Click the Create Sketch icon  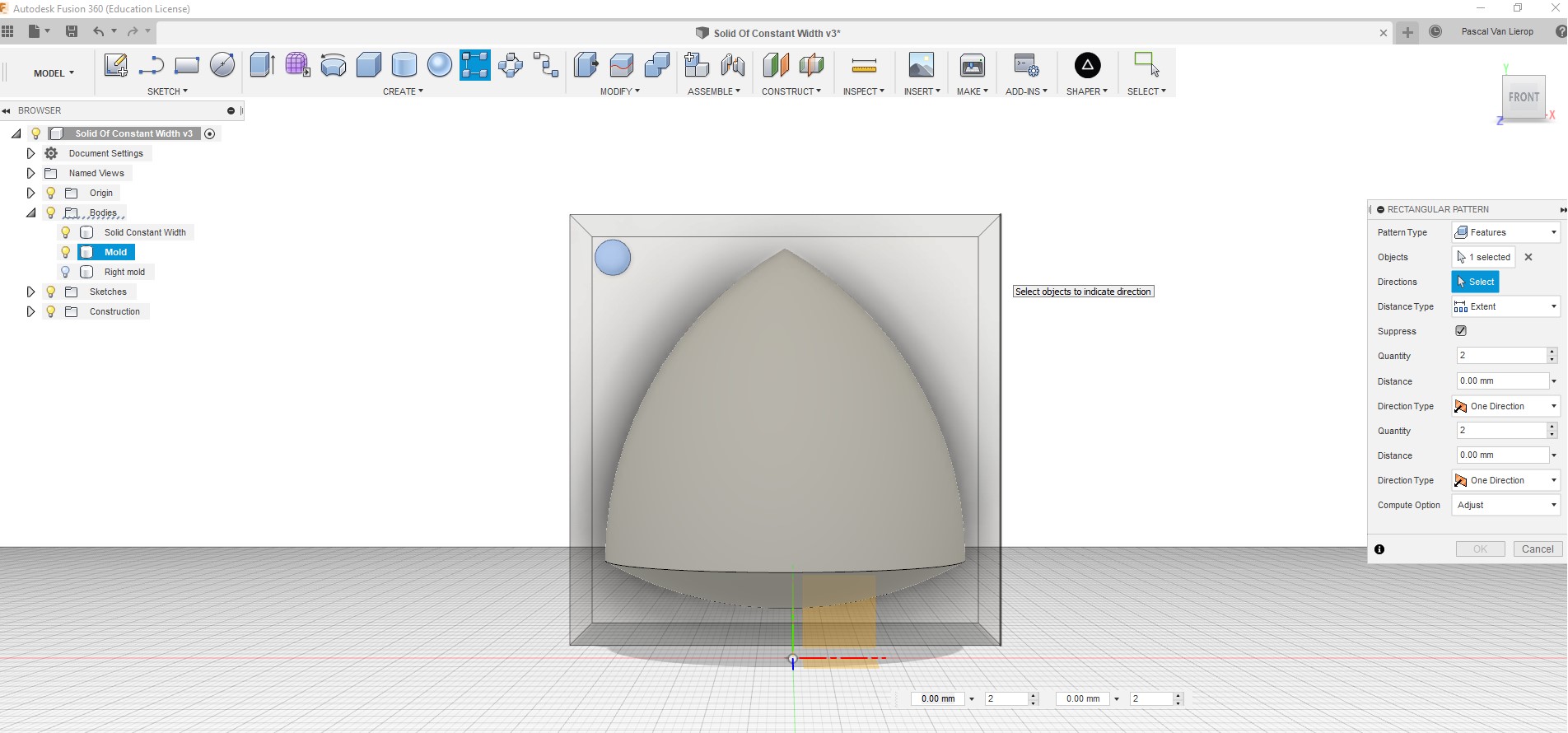tap(115, 65)
